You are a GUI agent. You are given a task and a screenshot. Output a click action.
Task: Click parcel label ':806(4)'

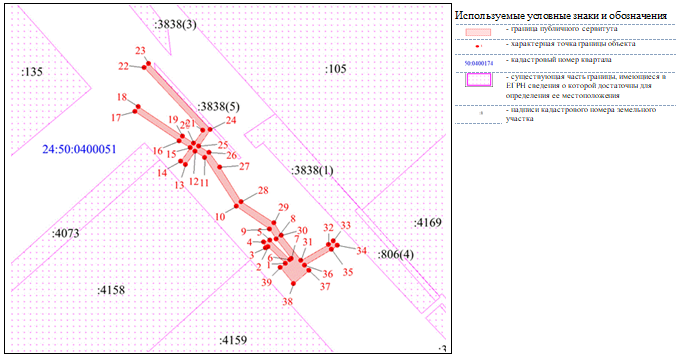tap(395, 255)
